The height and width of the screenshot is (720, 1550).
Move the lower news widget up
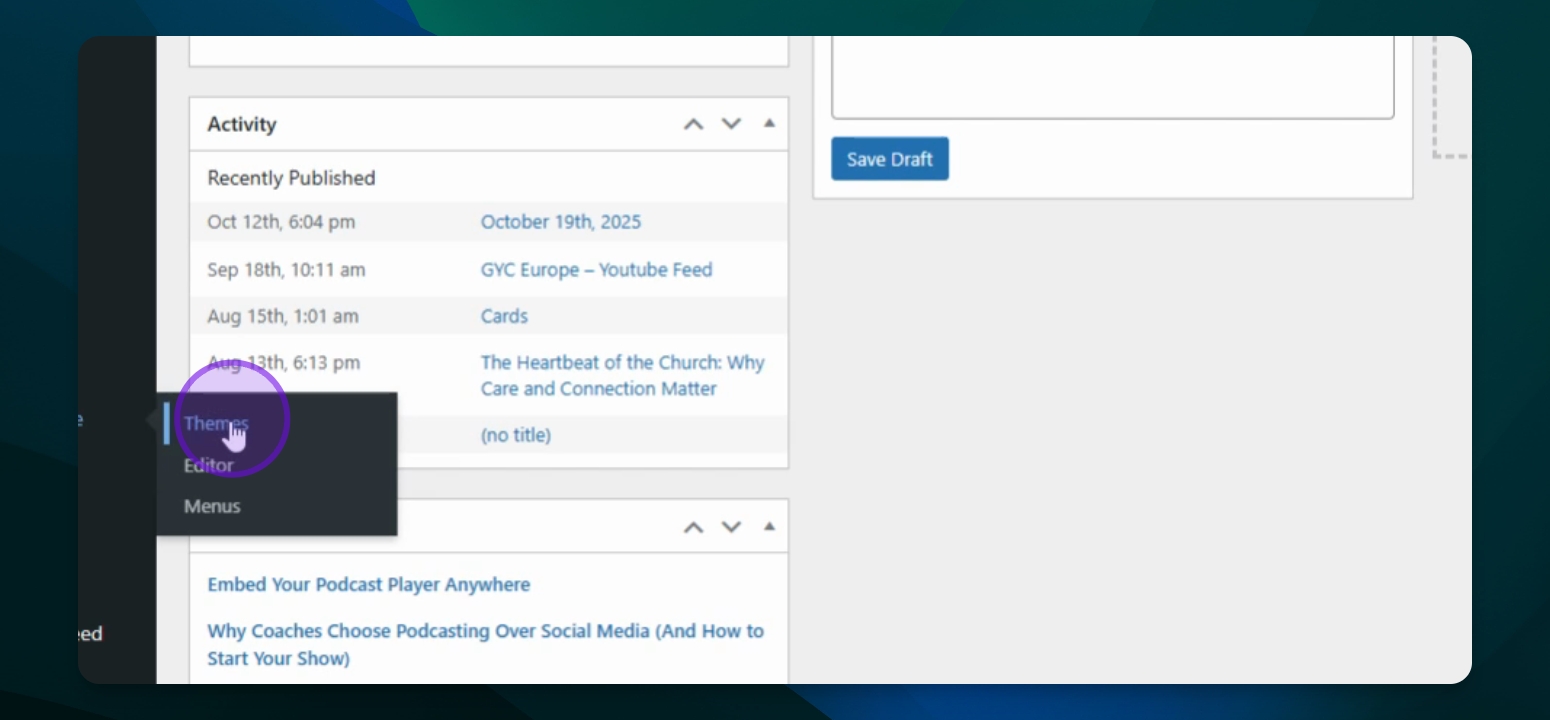(x=693, y=527)
